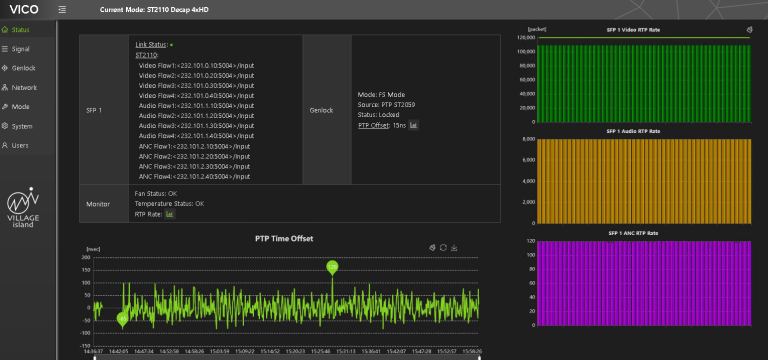Click Temperature Status: OK text
768x360 pixels.
click(169, 204)
